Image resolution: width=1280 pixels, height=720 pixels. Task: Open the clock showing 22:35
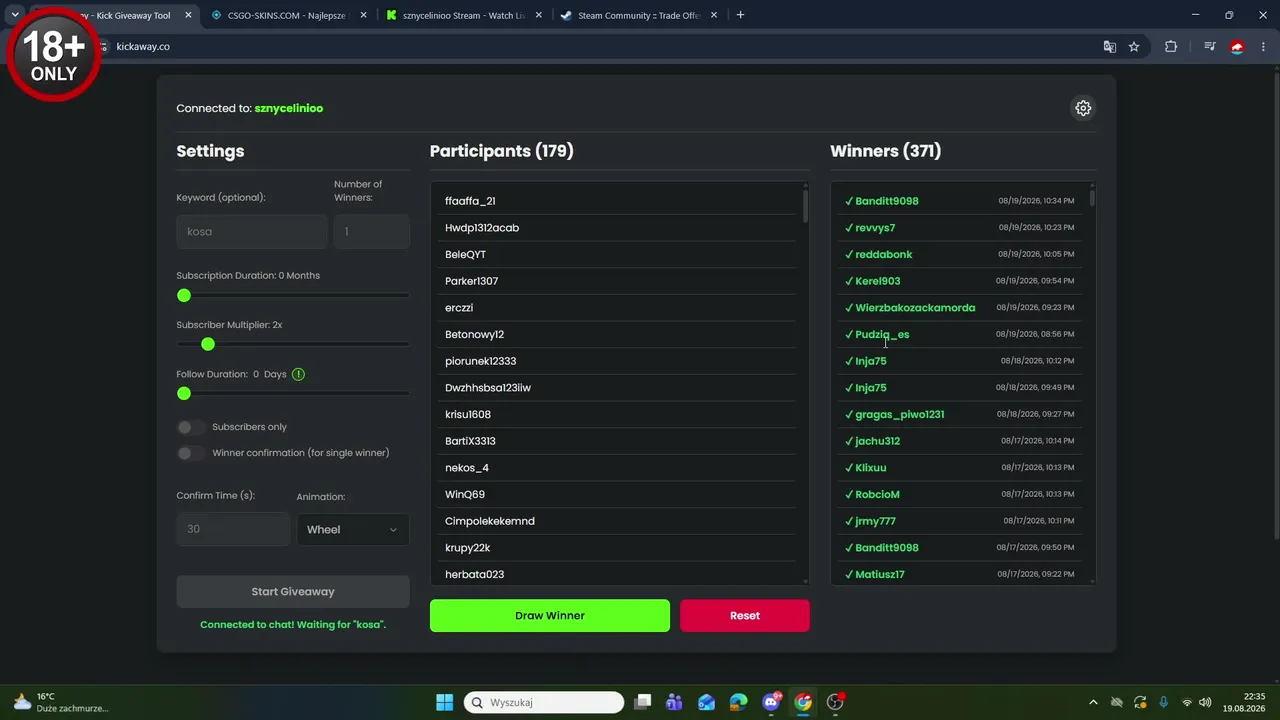(1243, 702)
